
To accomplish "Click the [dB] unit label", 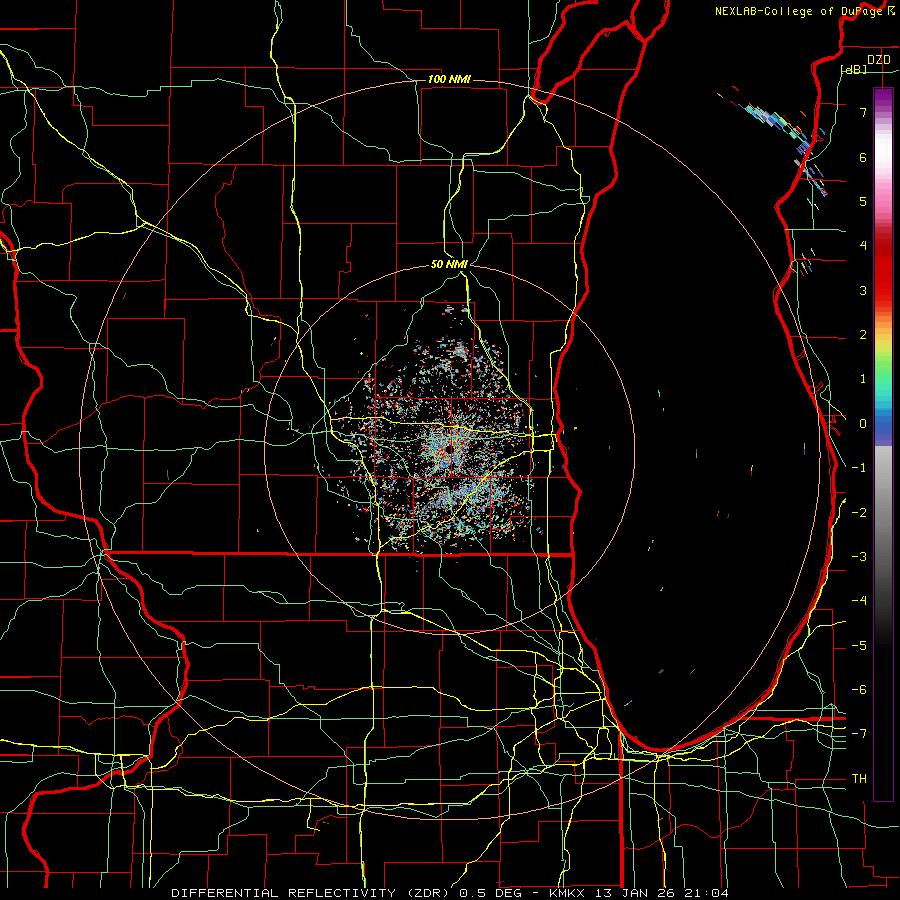I will coord(854,69).
